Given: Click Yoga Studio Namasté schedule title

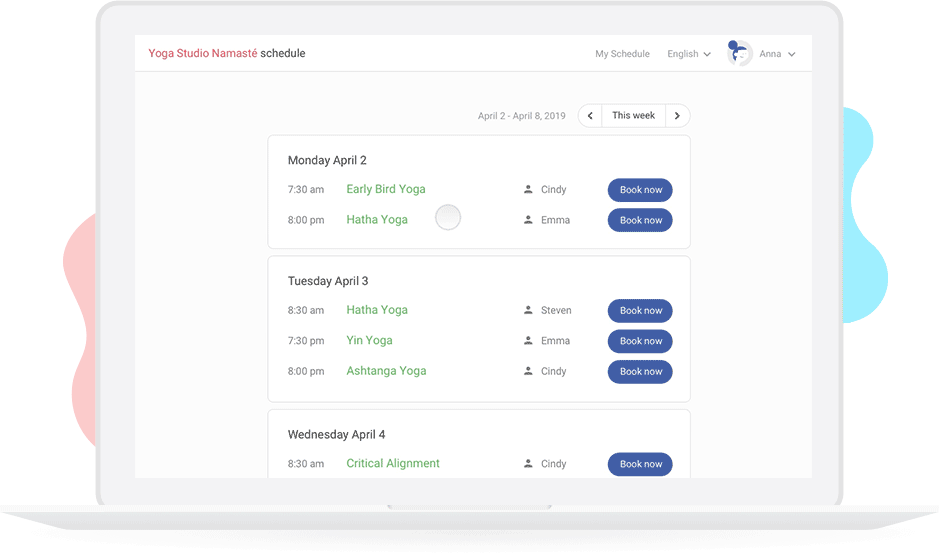Looking at the screenshot, I should pos(227,53).
